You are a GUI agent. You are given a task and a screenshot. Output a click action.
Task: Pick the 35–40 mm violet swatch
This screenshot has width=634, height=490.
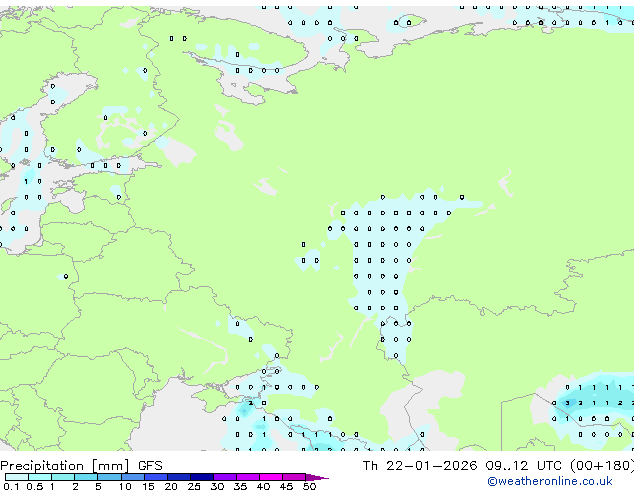tap(248, 477)
